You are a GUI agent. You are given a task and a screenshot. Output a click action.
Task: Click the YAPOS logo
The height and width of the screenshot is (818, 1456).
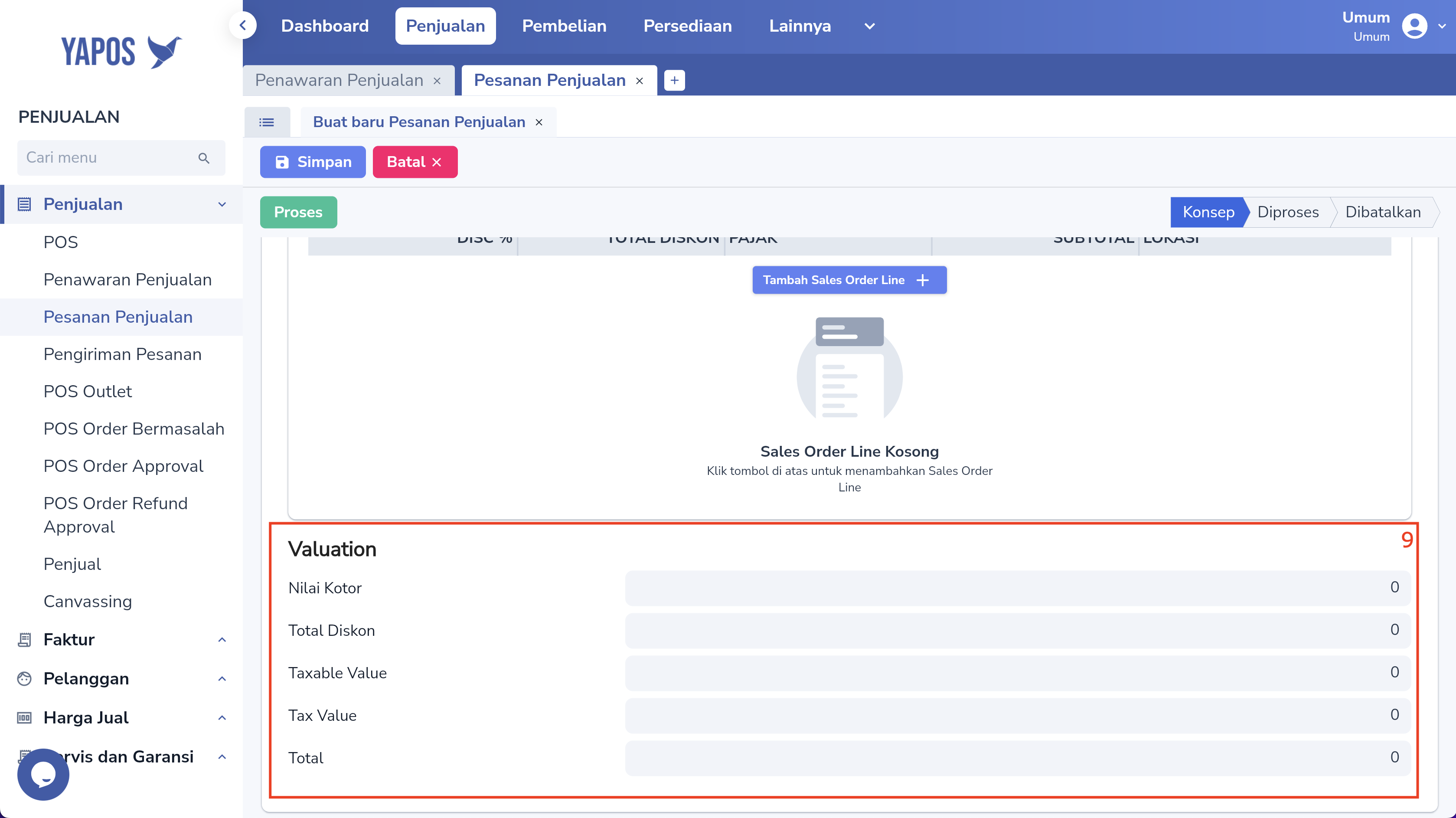tap(121, 52)
